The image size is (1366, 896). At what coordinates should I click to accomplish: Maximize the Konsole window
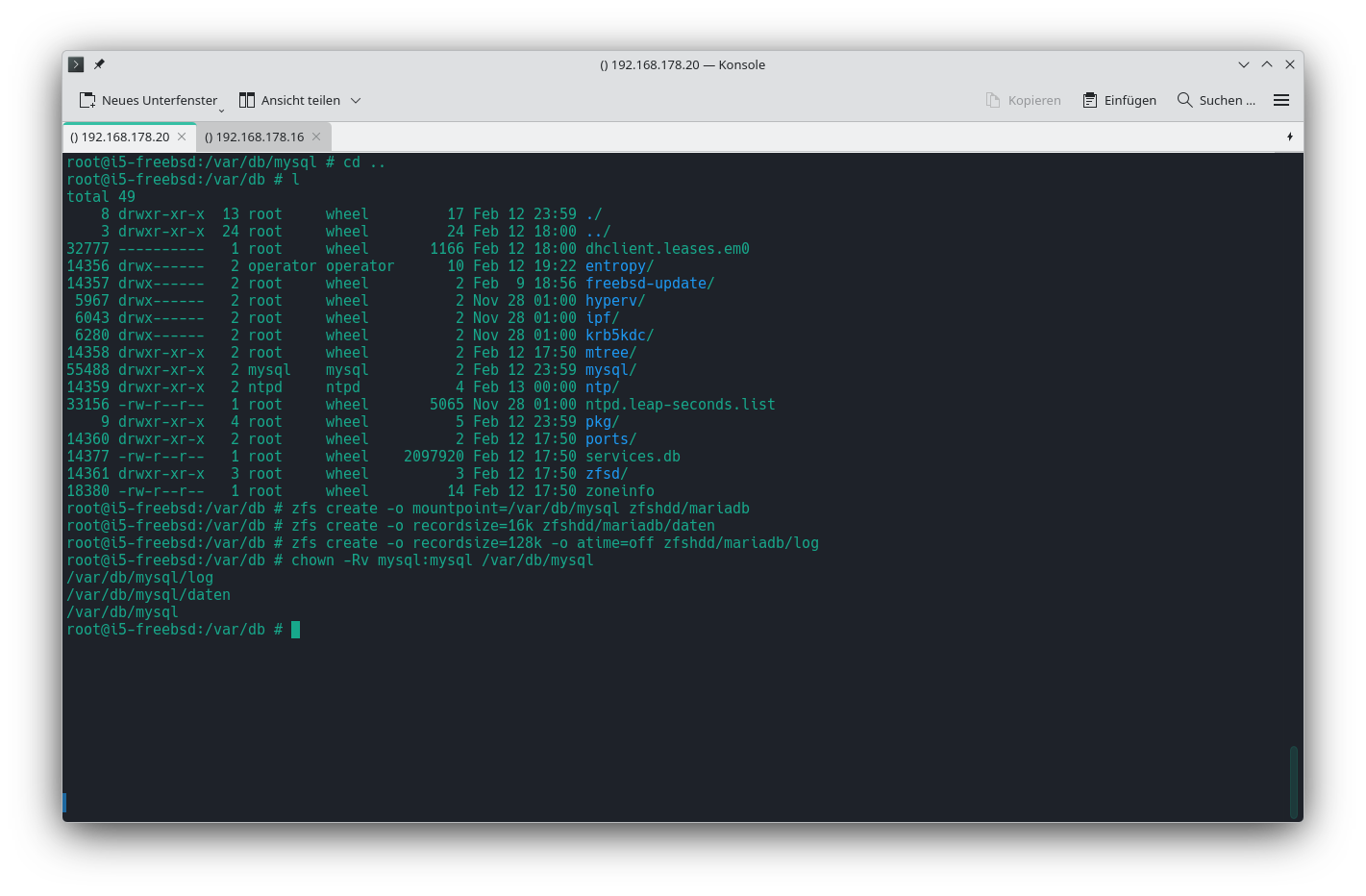click(1267, 64)
